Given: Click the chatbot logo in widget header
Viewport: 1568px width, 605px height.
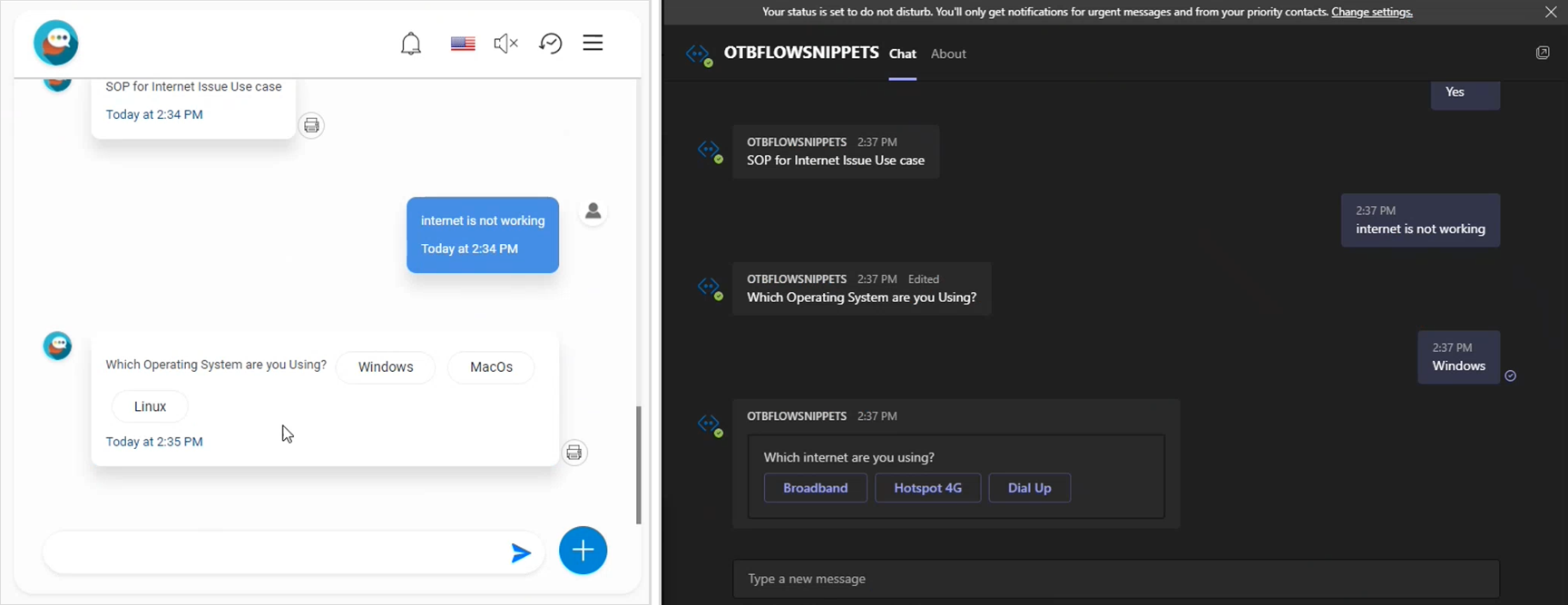Looking at the screenshot, I should pyautogui.click(x=56, y=43).
